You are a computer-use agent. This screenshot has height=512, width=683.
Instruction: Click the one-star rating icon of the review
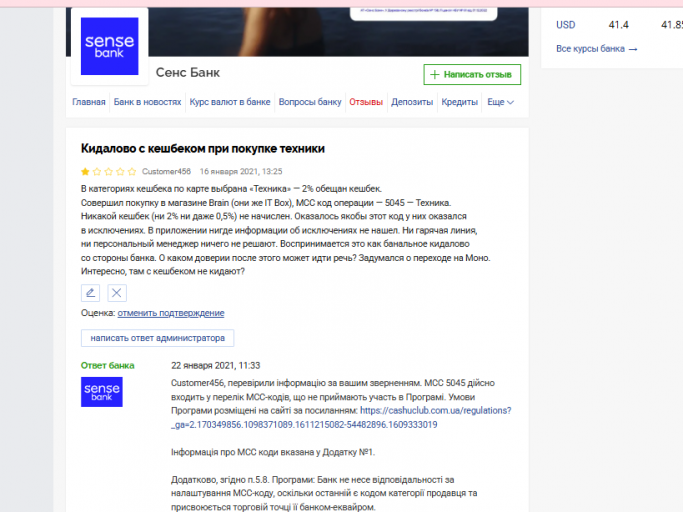pyautogui.click(x=85, y=172)
